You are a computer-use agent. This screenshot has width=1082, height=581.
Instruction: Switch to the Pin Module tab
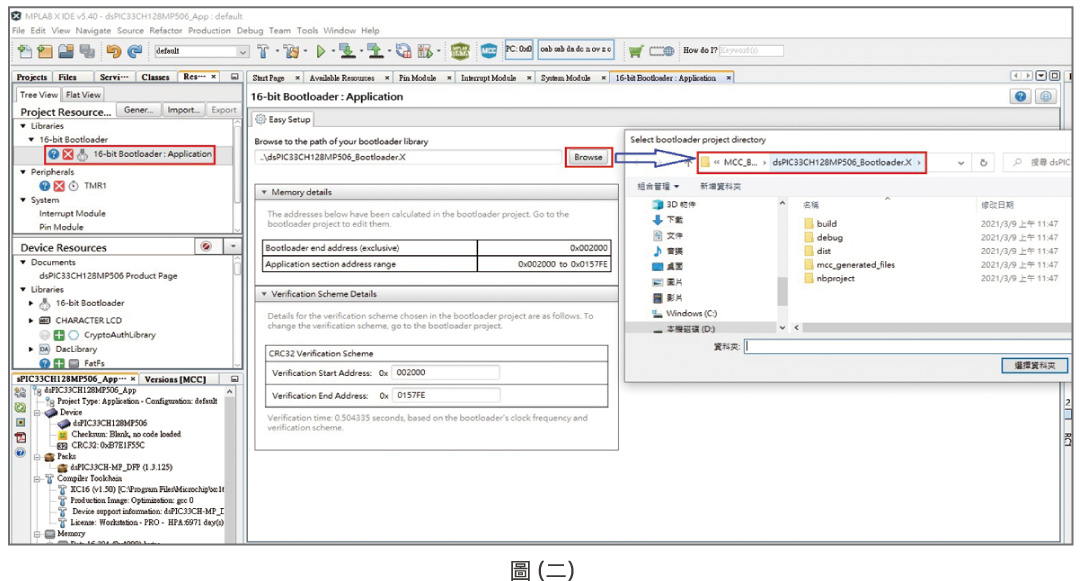pyautogui.click(x=417, y=78)
